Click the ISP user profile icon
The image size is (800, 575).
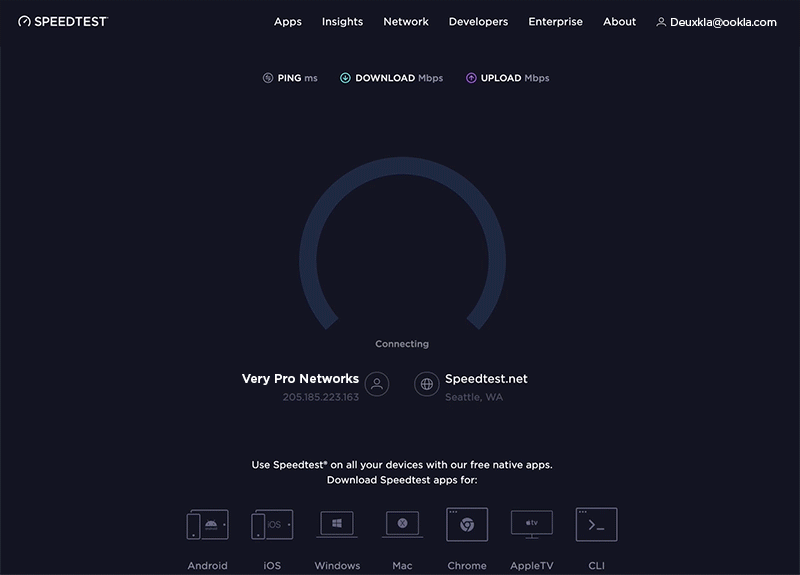pyautogui.click(x=377, y=384)
